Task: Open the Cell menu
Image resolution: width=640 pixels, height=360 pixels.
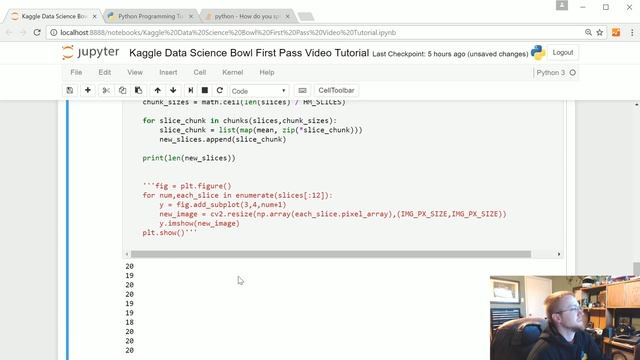Action: [200, 72]
